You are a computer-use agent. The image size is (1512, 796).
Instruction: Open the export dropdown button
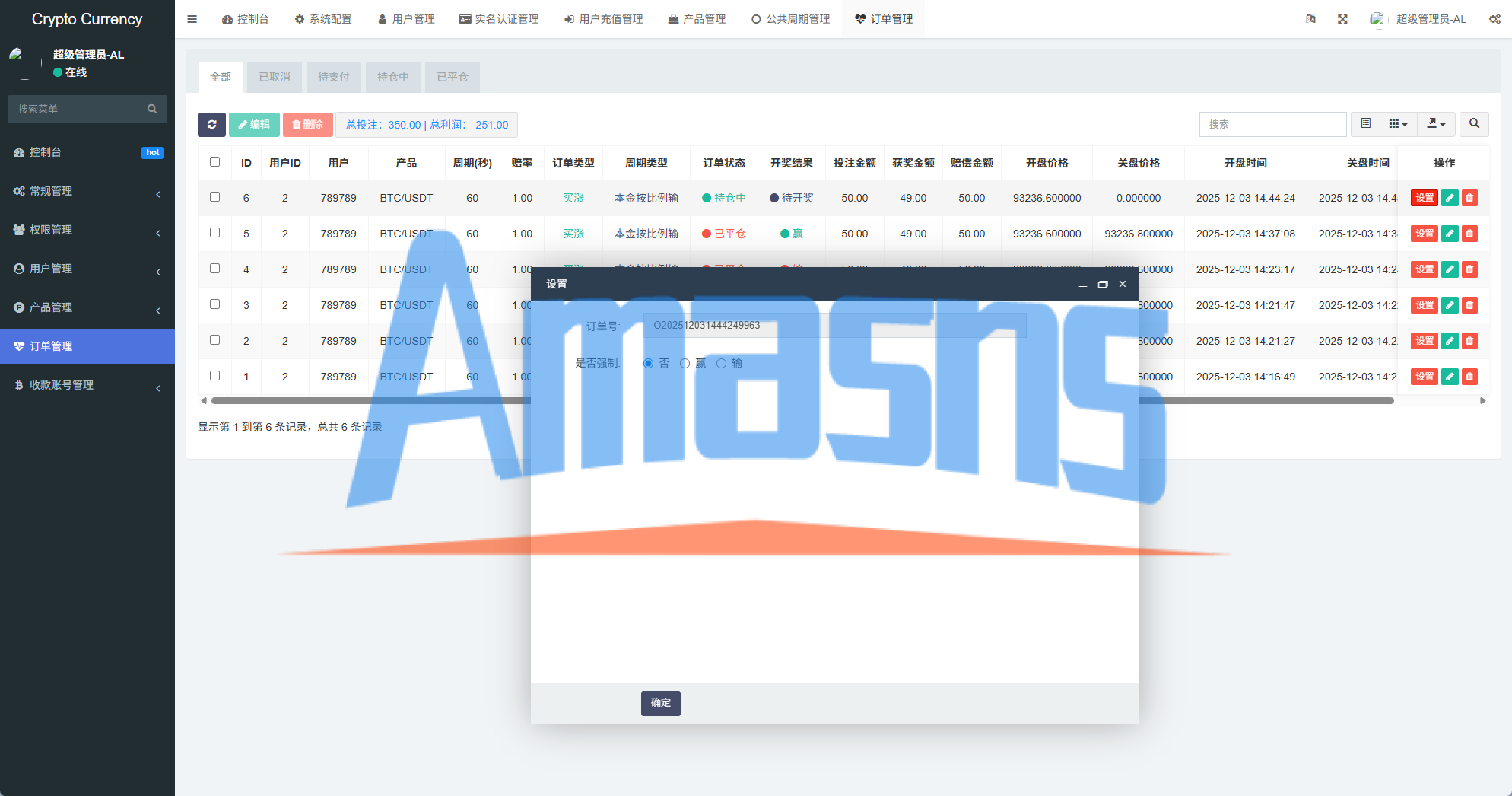1436,124
